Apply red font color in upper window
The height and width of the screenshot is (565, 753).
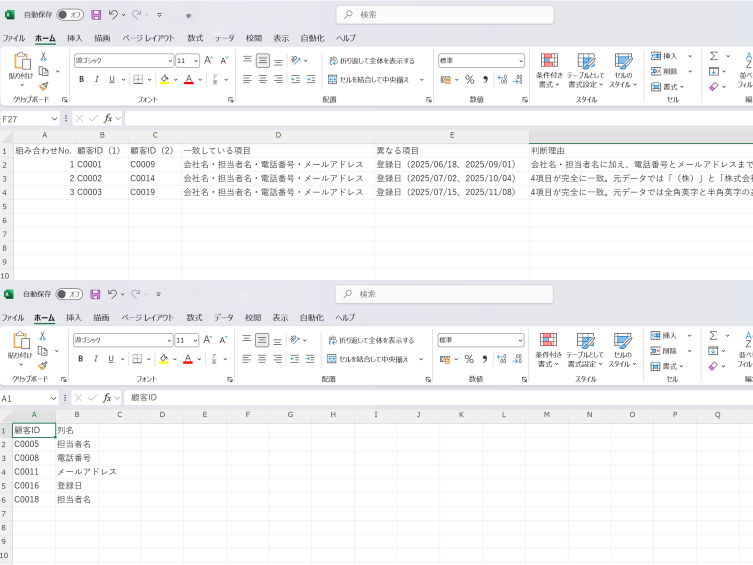[x=189, y=79]
